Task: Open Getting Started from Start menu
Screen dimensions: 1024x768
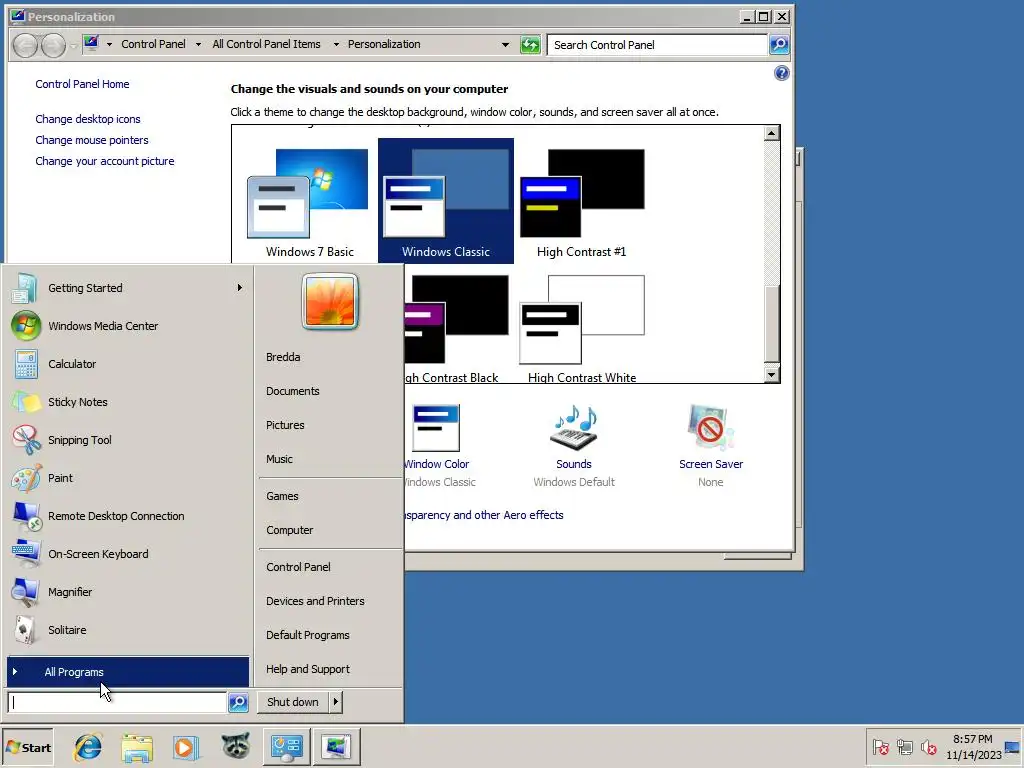Action: click(128, 288)
